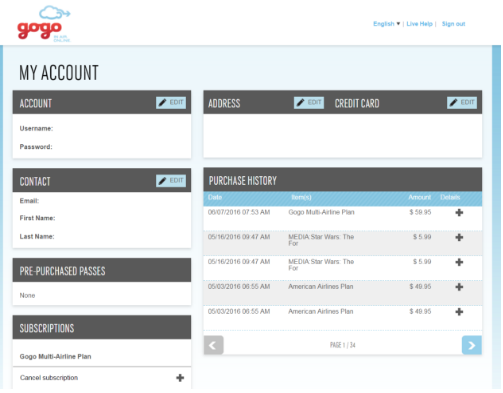
Task: Edit the Contact section
Action: 171,181
